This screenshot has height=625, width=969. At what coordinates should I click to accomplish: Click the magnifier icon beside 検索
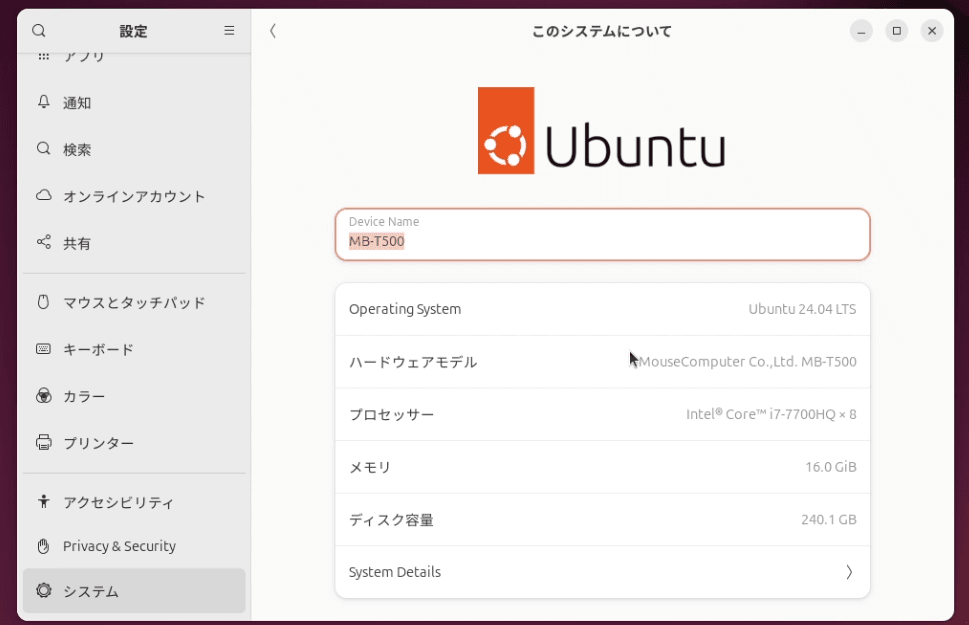(x=43, y=149)
